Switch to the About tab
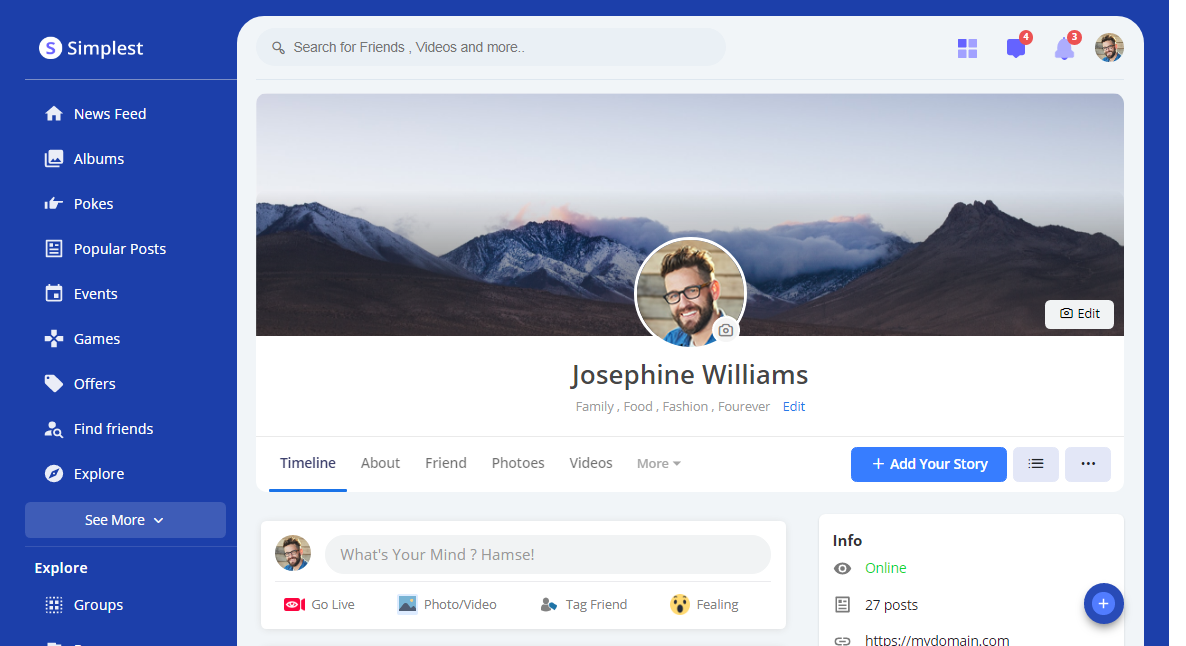Viewport: 1186px width, 646px height. (x=380, y=463)
